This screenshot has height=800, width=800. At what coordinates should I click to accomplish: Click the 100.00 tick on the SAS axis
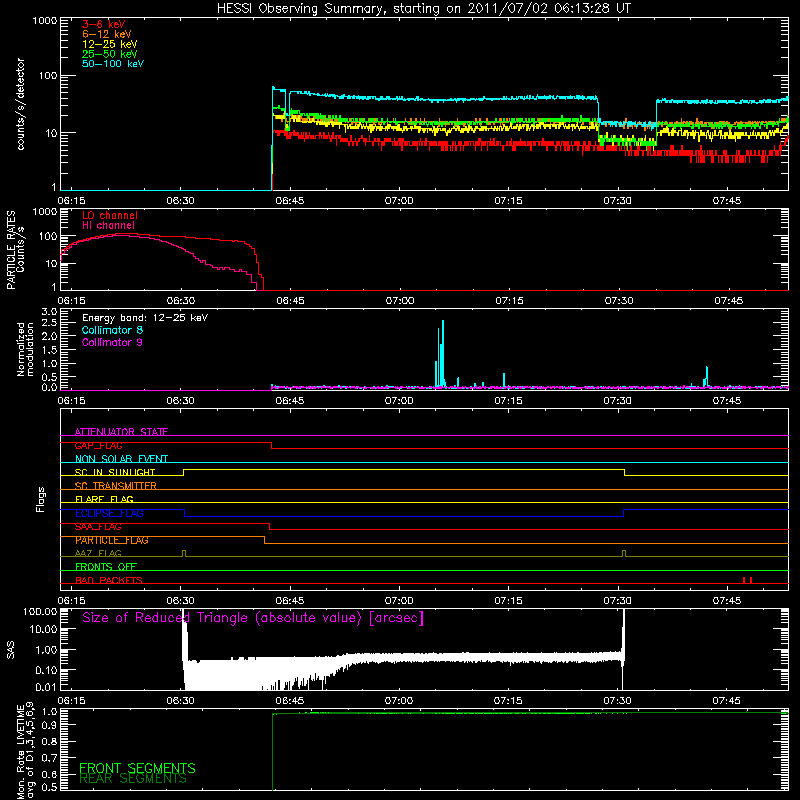(x=40, y=611)
